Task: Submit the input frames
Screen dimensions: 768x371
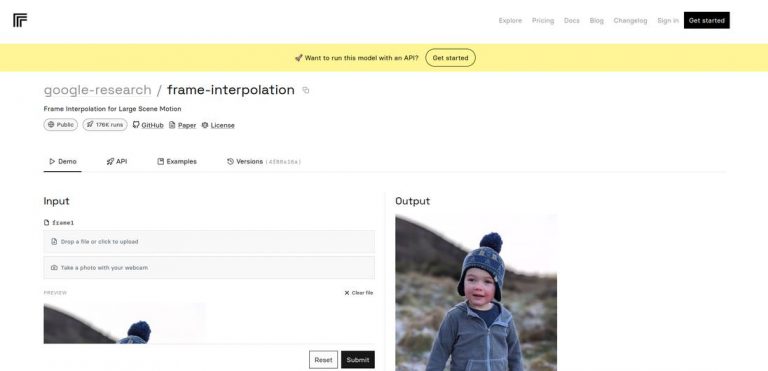Action: [358, 360]
